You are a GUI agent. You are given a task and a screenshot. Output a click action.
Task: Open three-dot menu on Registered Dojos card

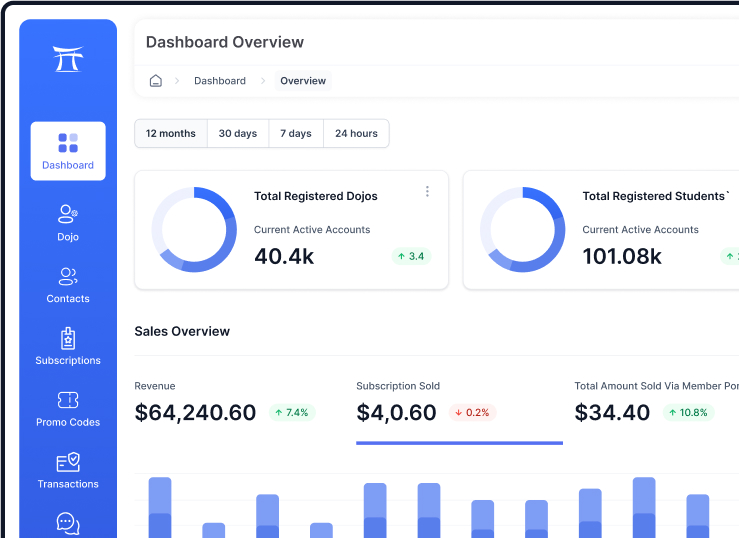[427, 192]
